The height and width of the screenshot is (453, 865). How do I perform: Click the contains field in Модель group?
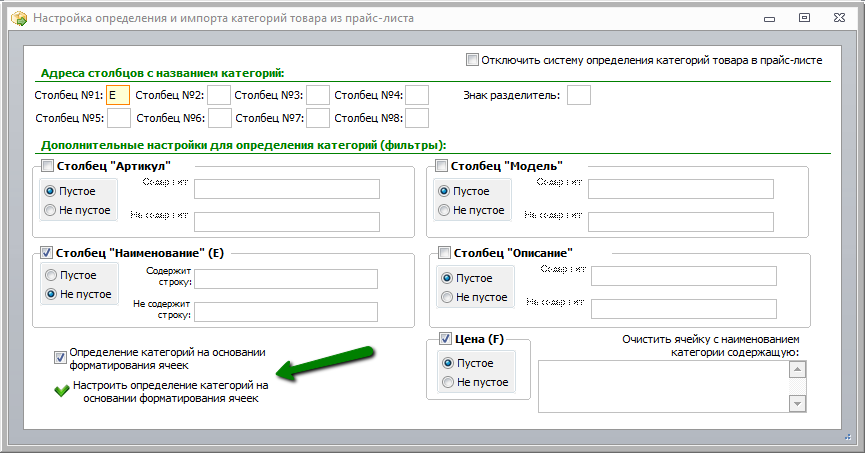click(681, 189)
